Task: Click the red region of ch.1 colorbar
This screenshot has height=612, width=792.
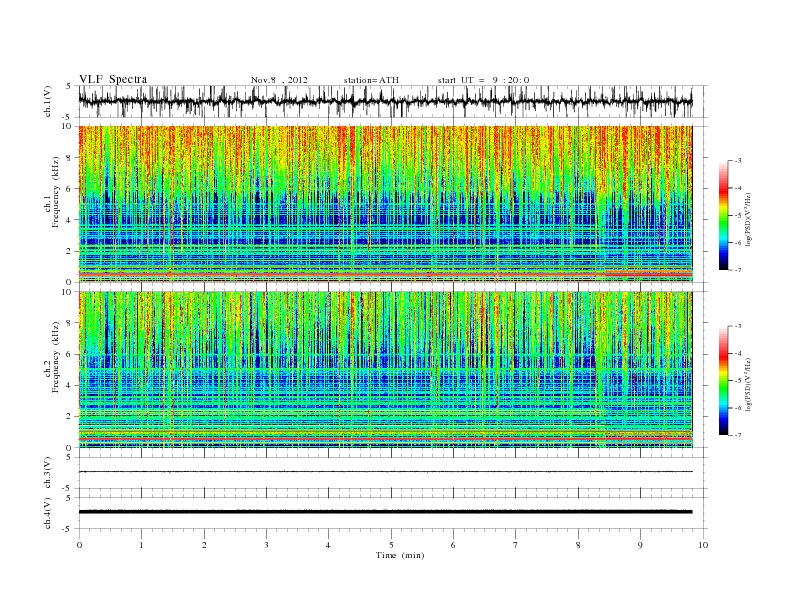Action: [x=724, y=189]
